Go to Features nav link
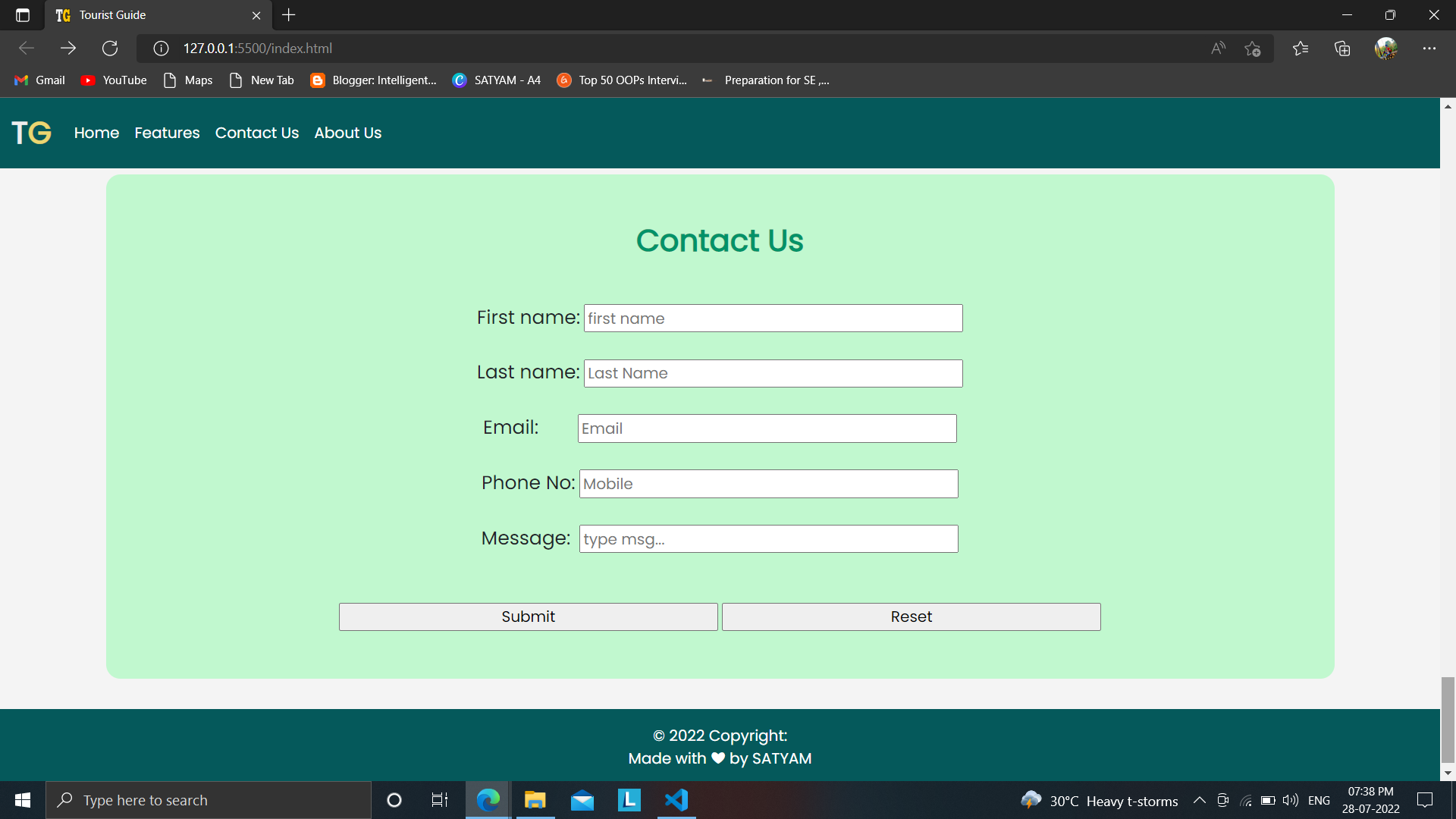The height and width of the screenshot is (819, 1456). 167,133
